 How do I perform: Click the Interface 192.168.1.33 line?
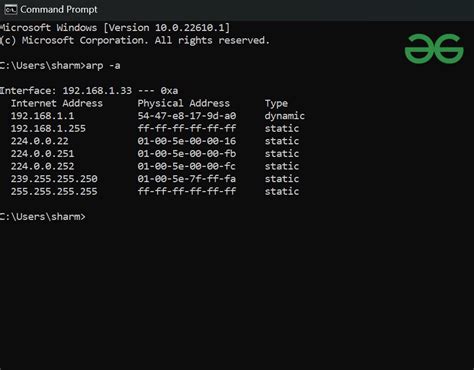click(x=89, y=91)
